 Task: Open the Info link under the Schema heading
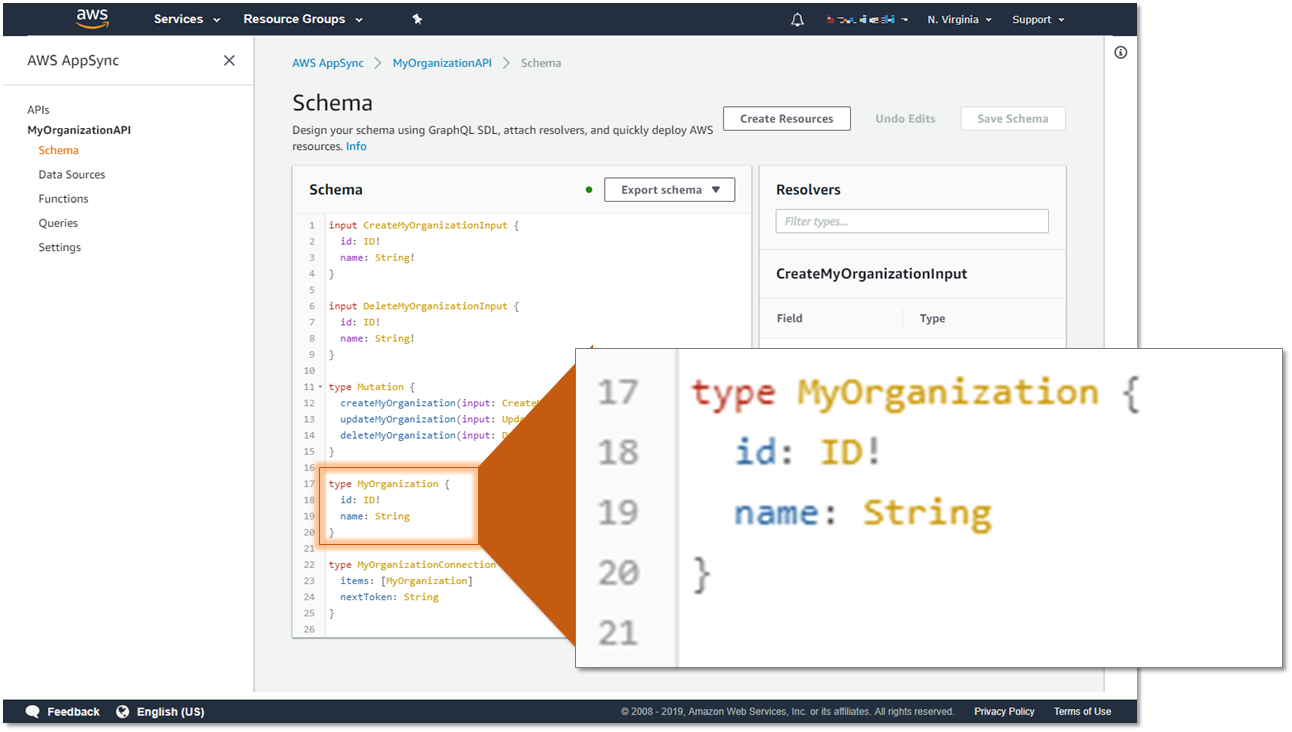(356, 146)
